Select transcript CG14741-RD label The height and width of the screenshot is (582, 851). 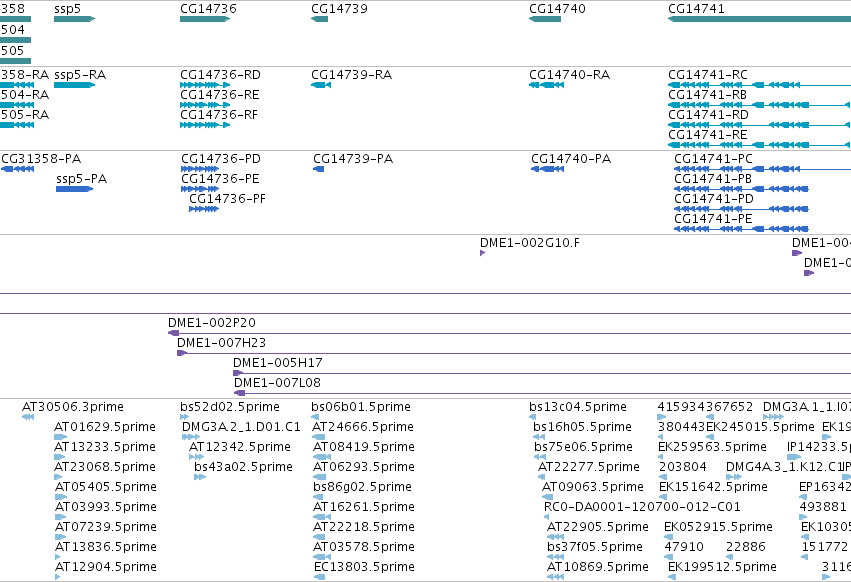(x=708, y=115)
